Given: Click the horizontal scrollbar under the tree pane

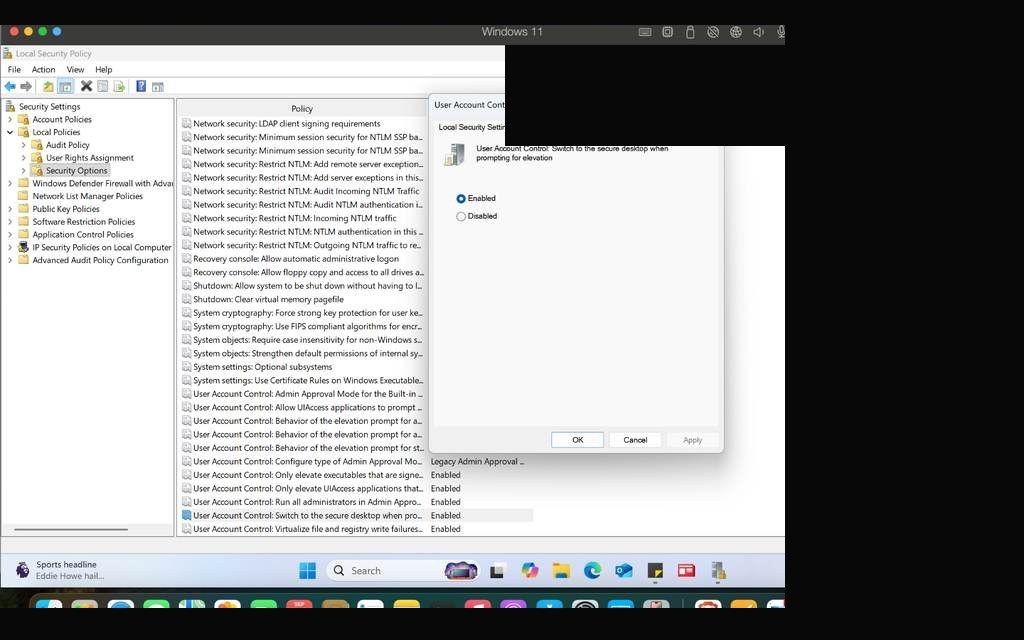Looking at the screenshot, I should [x=71, y=530].
